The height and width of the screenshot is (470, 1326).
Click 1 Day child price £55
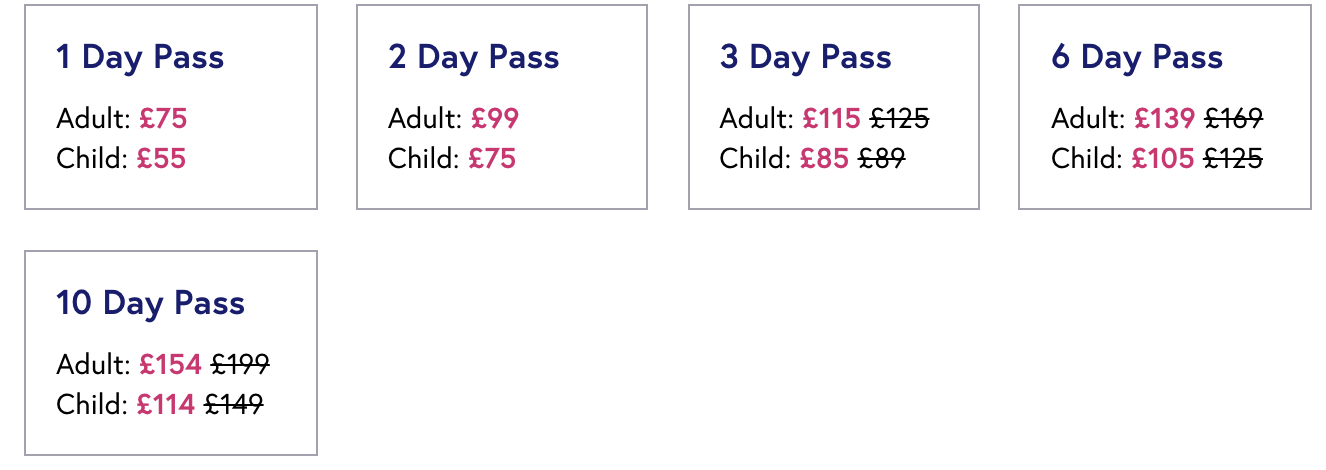point(161,159)
